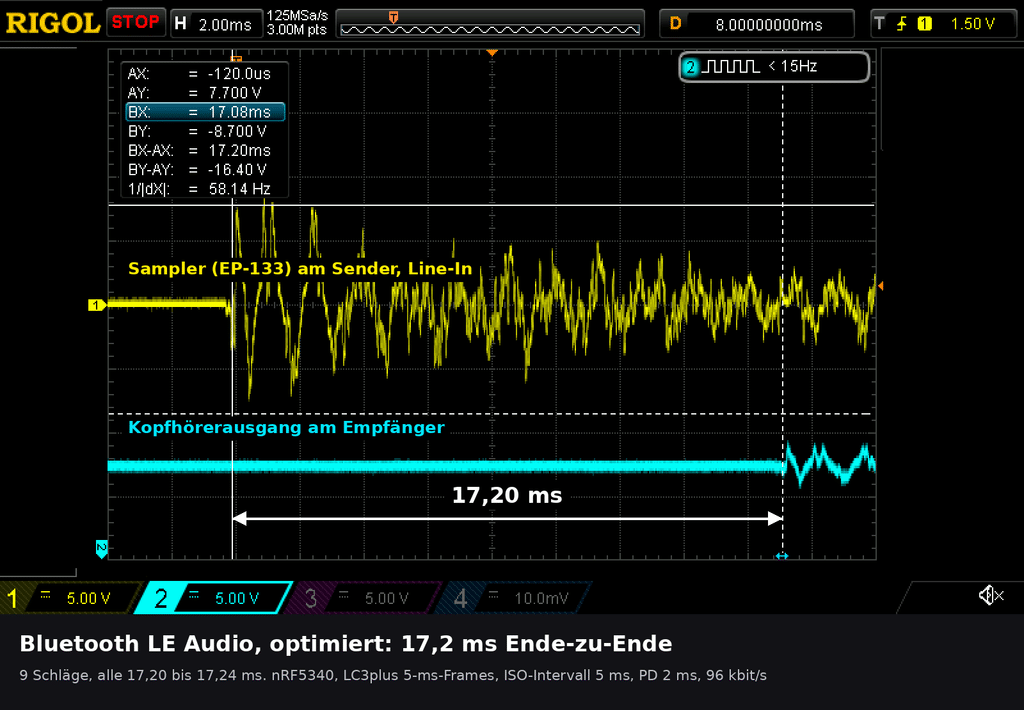This screenshot has width=1024, height=710.
Task: Click the rising edge trigger icon
Action: pyautogui.click(x=902, y=24)
